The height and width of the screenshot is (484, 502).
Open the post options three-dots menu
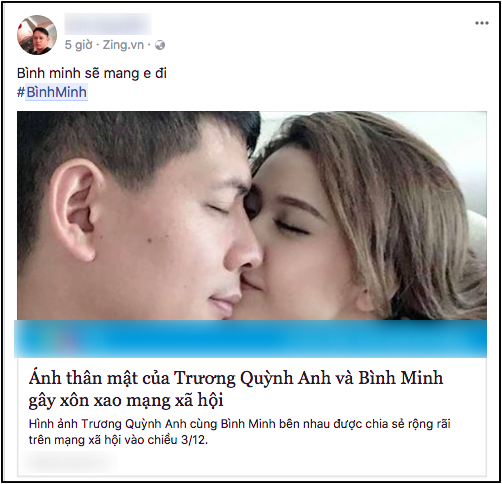point(482,23)
